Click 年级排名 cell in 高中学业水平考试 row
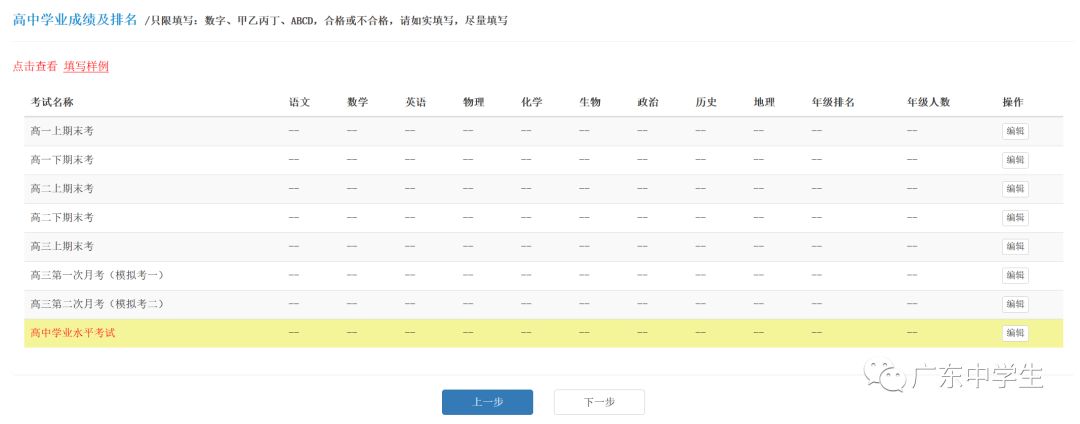Image resolution: width=1080 pixels, height=424 pixels. [x=817, y=333]
